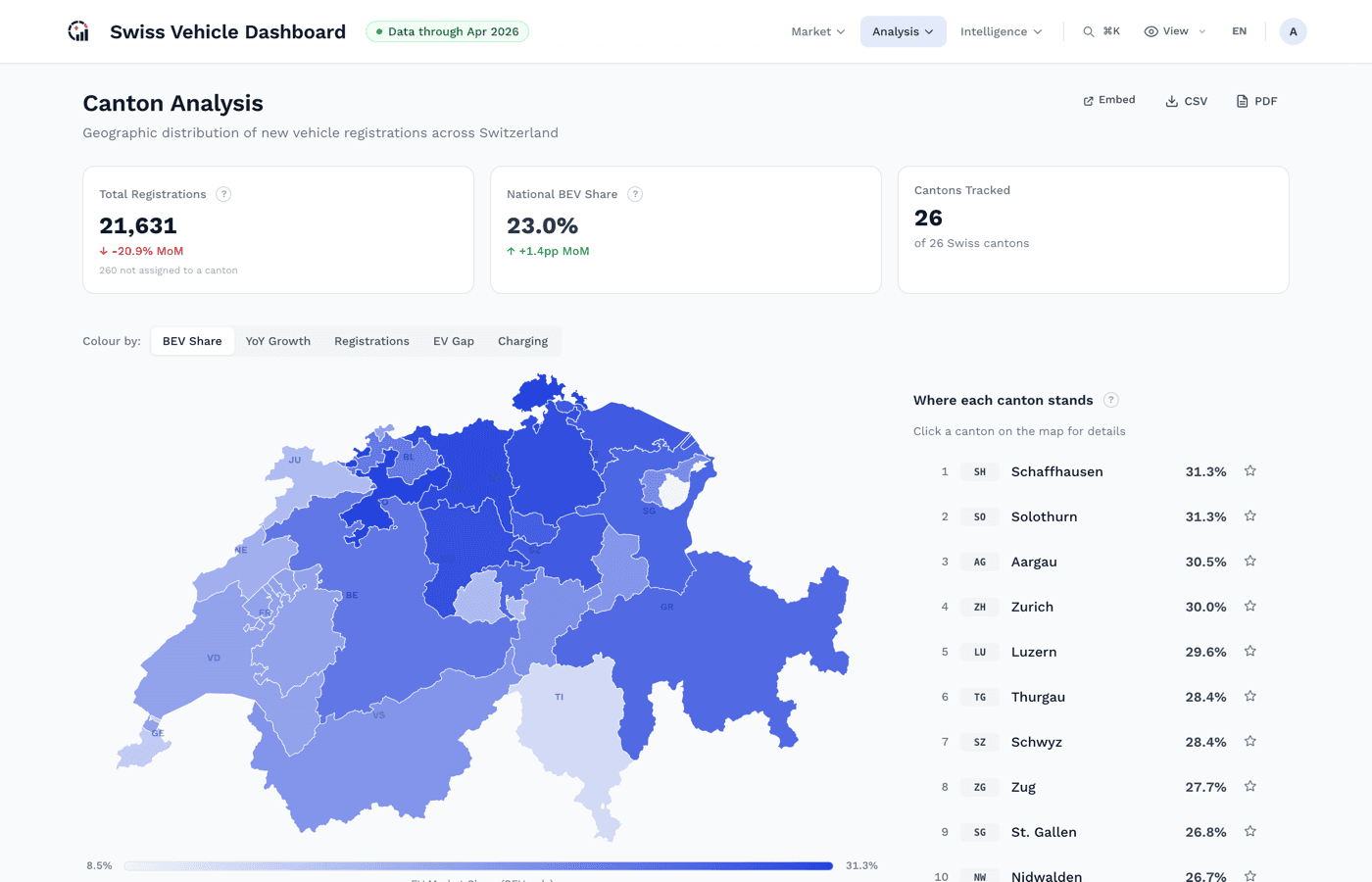This screenshot has height=882, width=1372.
Task: Expand the Market navigation menu
Action: coord(817,31)
